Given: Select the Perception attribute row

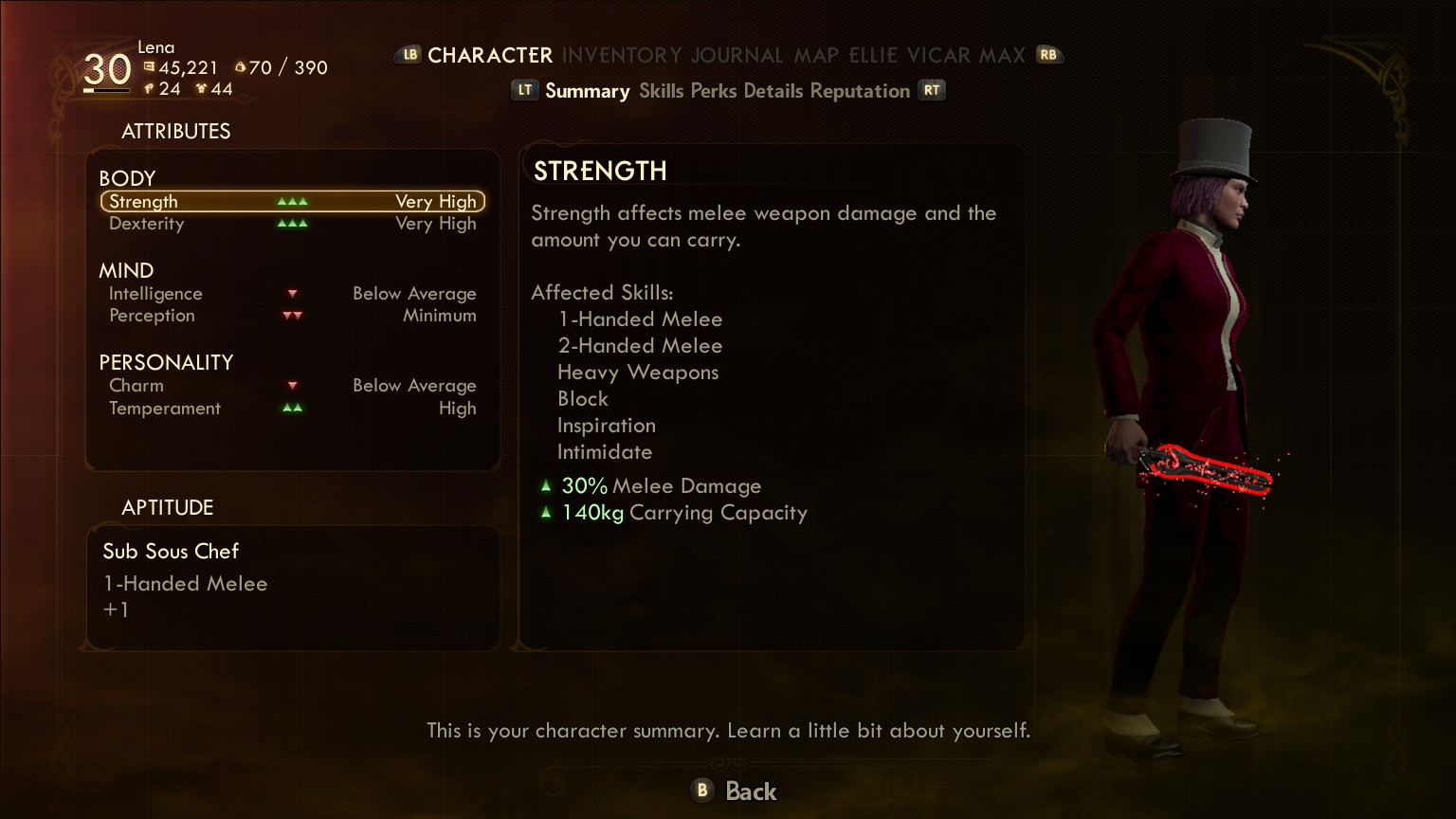Looking at the screenshot, I should [293, 316].
